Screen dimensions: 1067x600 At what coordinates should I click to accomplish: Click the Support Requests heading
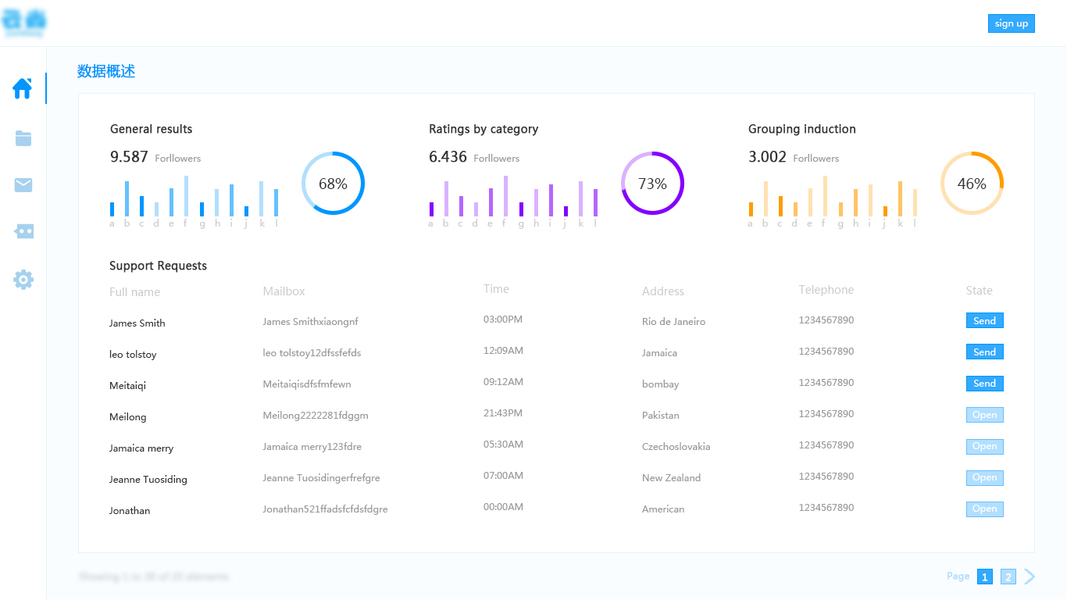pyautogui.click(x=158, y=266)
